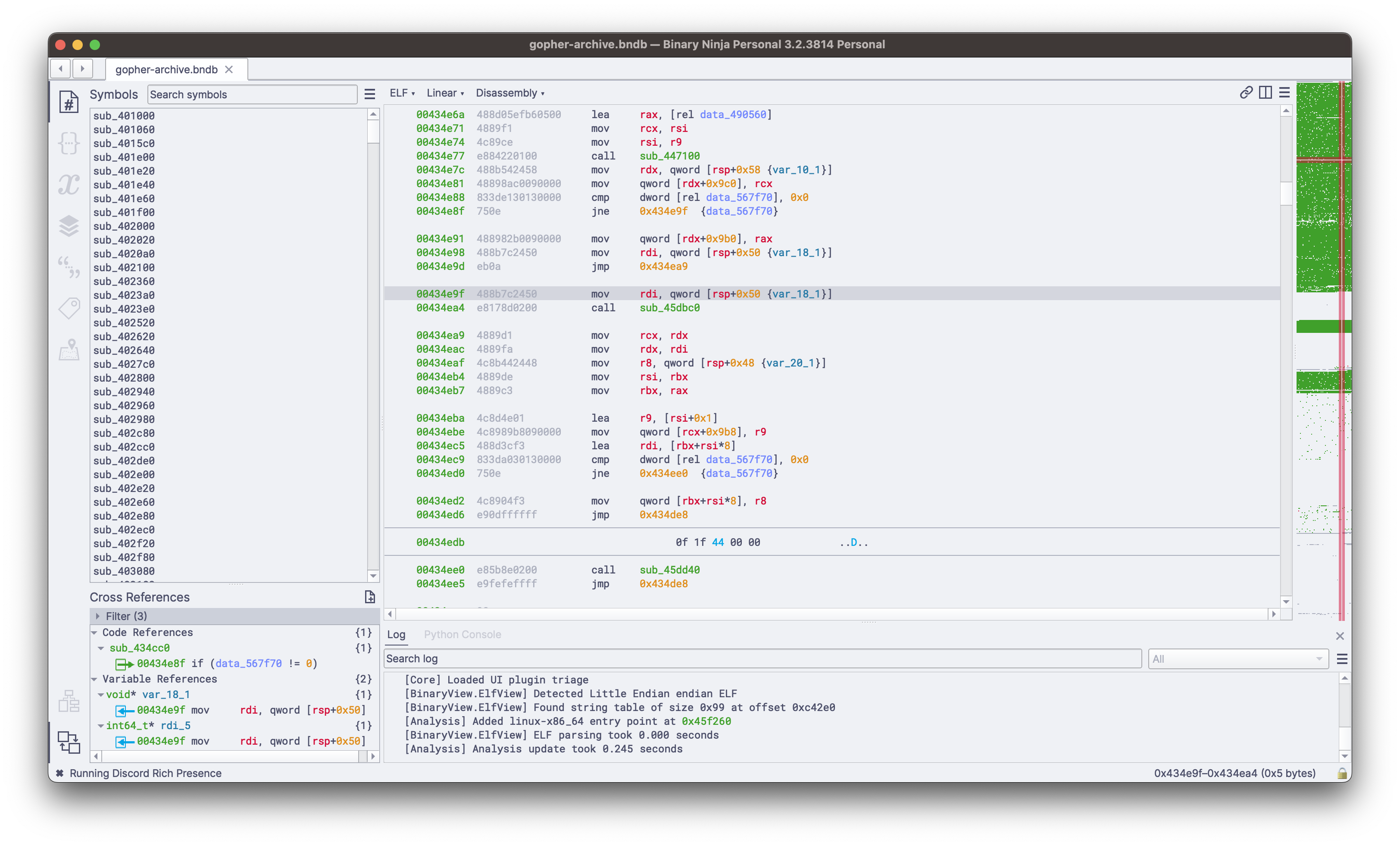Open the Symbols sidebar icon
1400x846 pixels.
(69, 102)
